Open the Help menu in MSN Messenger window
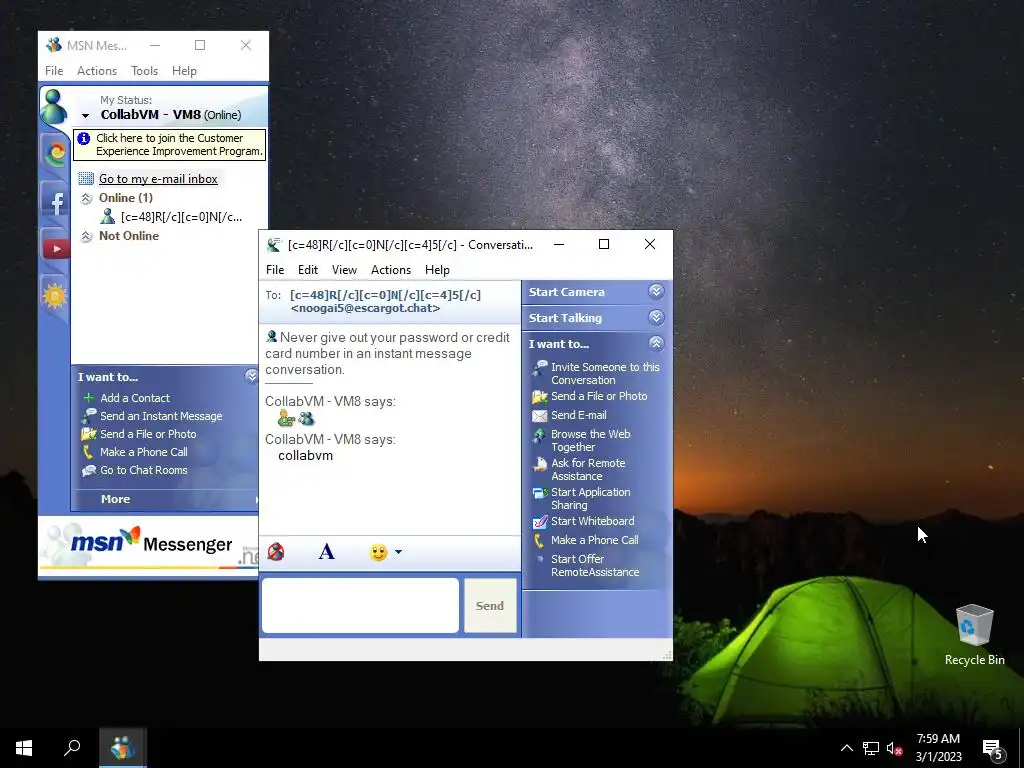Image resolution: width=1024 pixels, height=768 pixels. 184,71
